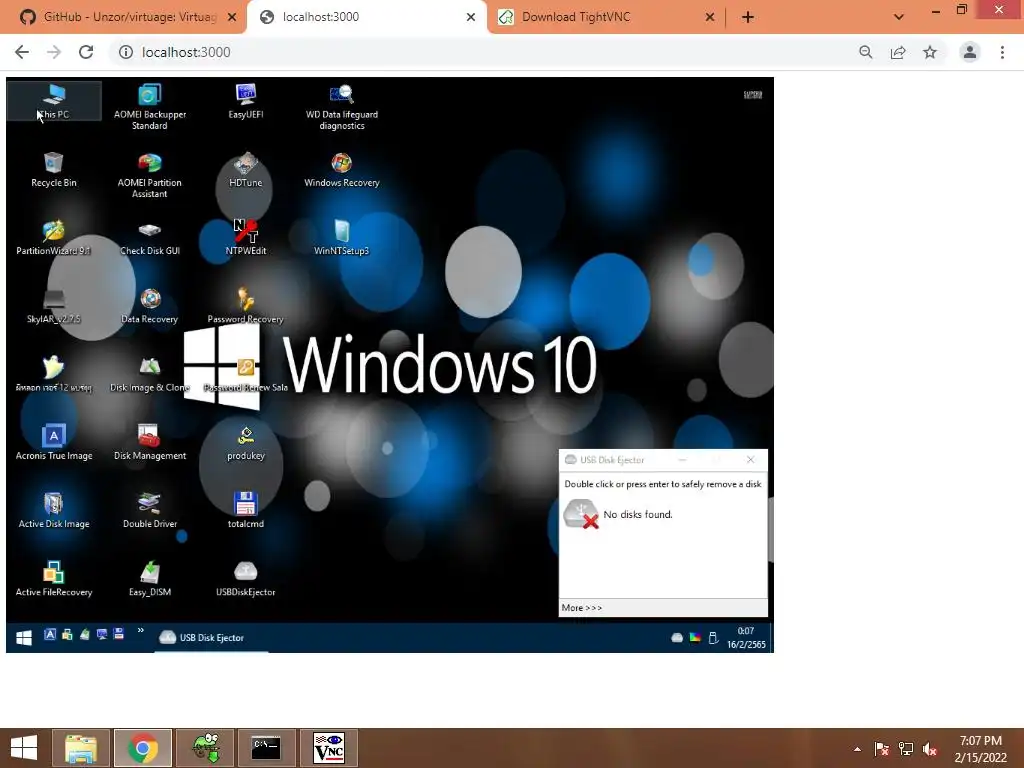Close the Download TightVNC tab
Screen dimensions: 1024x768
710,18
